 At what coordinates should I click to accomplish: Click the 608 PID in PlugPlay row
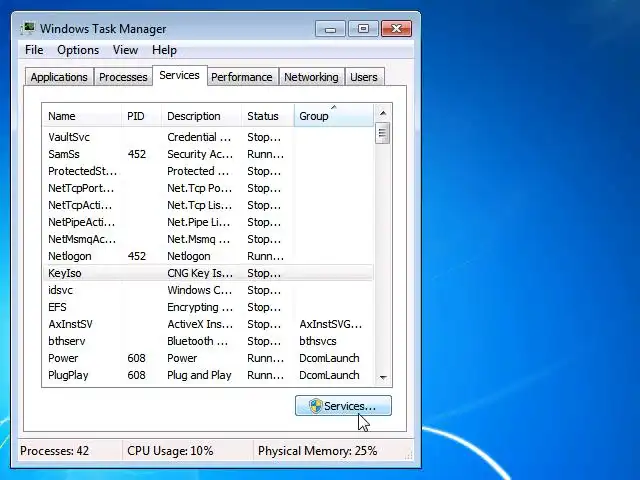pos(136,375)
